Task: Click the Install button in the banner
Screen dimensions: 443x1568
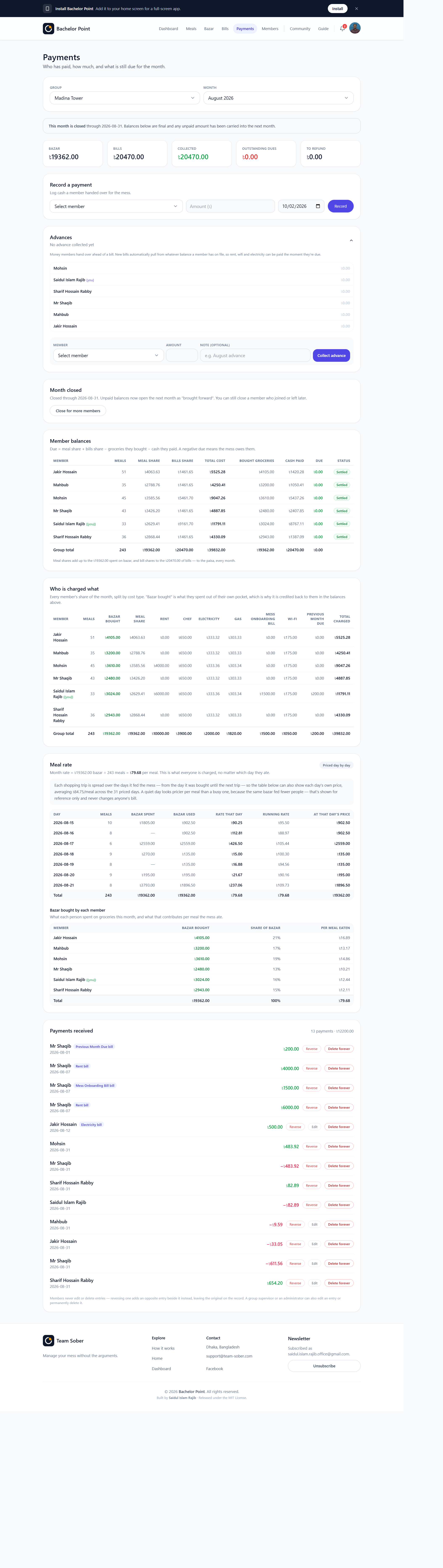Action: [338, 9]
